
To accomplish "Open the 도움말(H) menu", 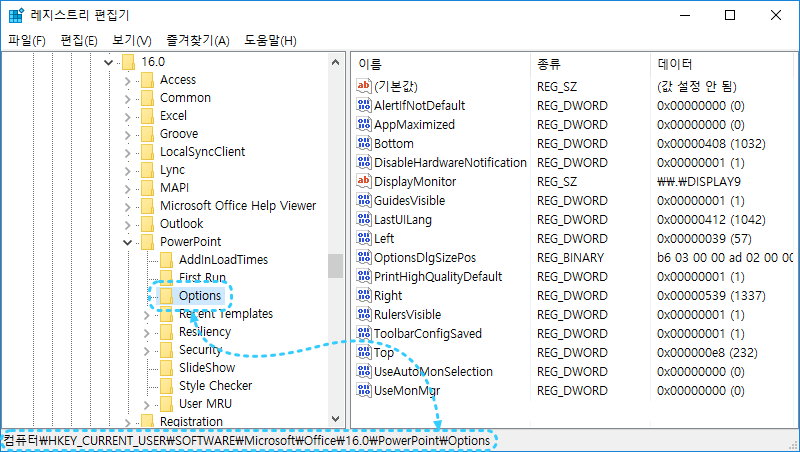I will click(270, 40).
